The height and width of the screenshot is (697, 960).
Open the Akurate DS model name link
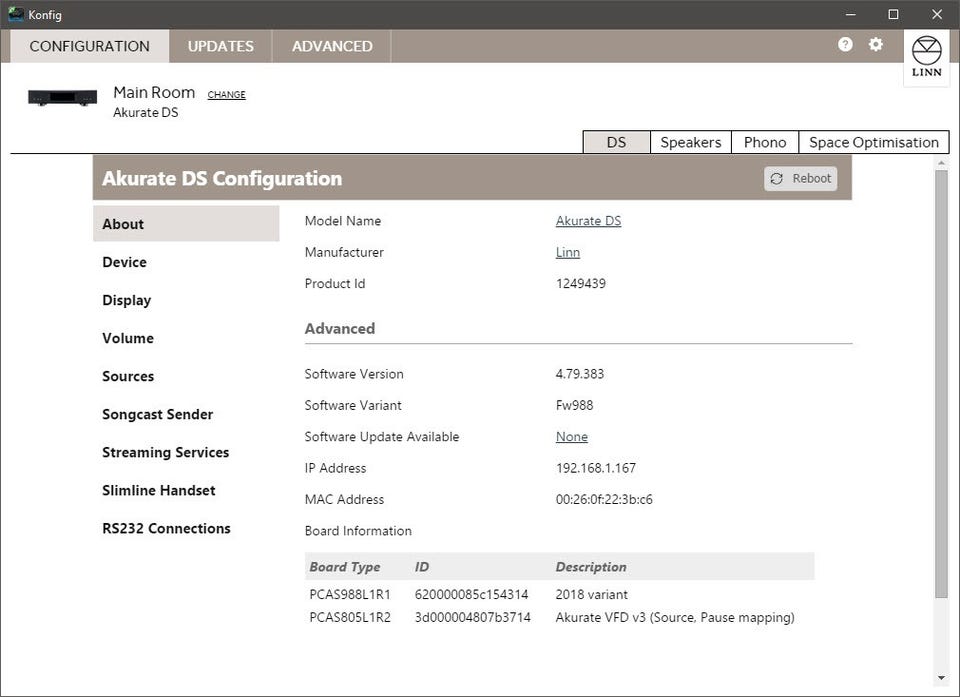pyautogui.click(x=588, y=221)
